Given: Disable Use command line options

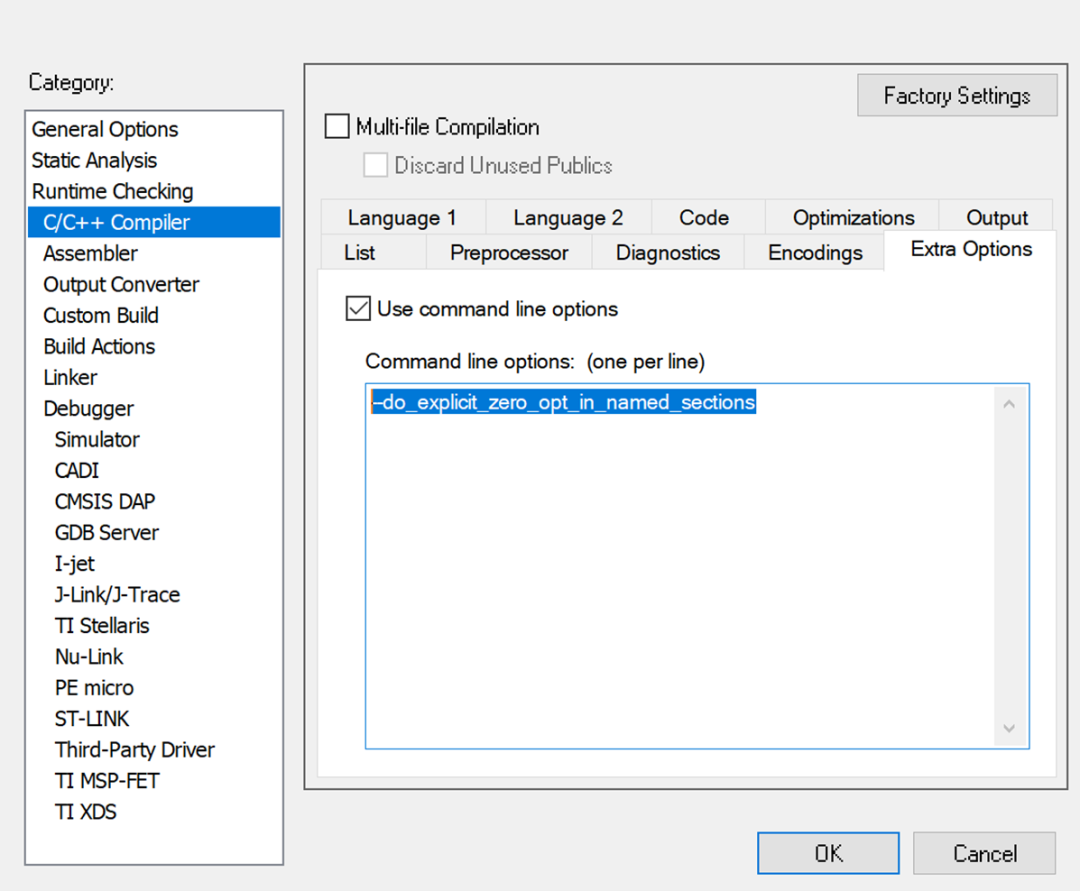Looking at the screenshot, I should coord(357,308).
